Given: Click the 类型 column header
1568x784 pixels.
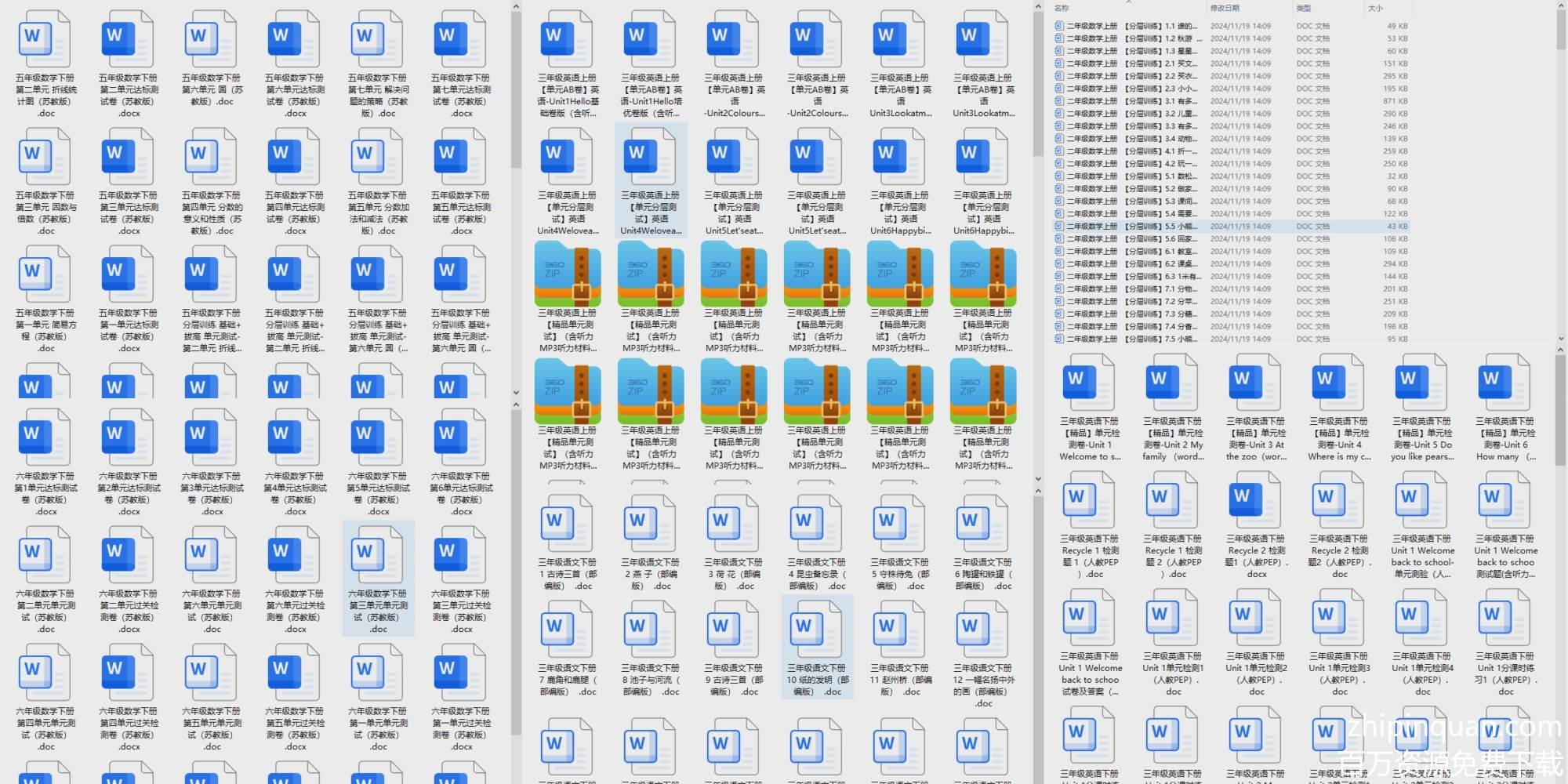Looking at the screenshot, I should tap(1304, 8).
